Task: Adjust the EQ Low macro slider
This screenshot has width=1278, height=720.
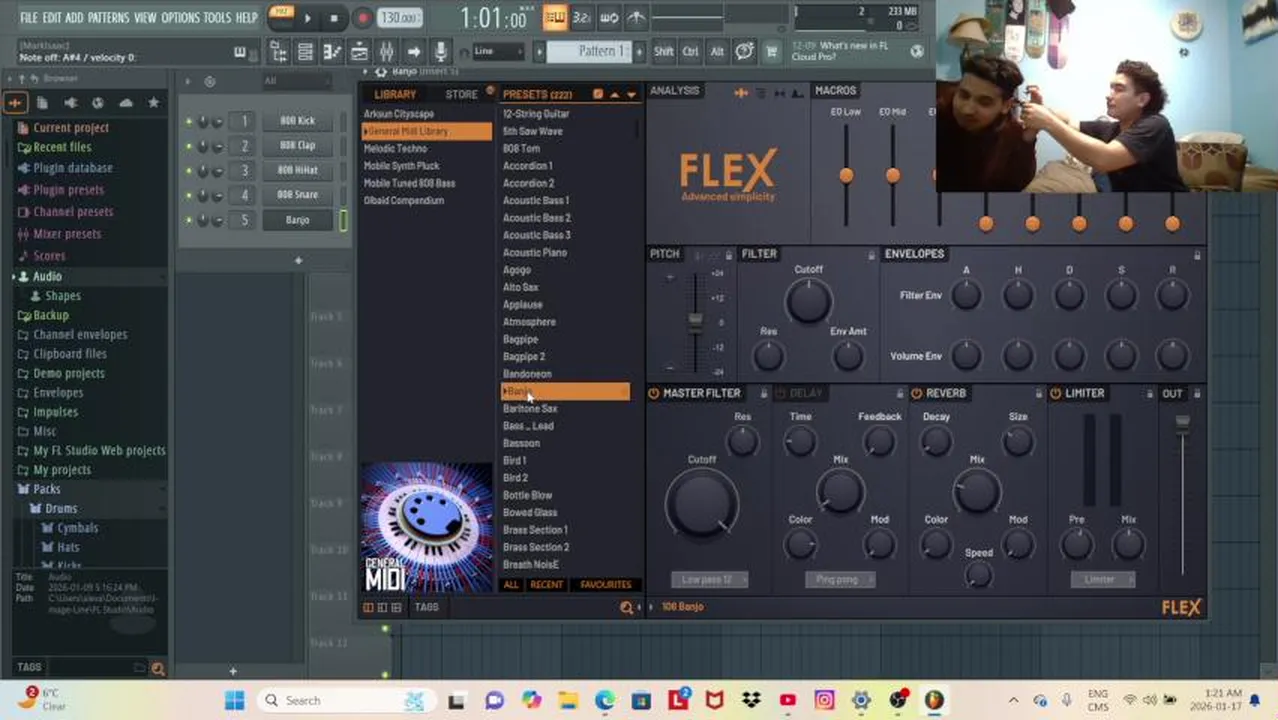Action: tap(846, 175)
